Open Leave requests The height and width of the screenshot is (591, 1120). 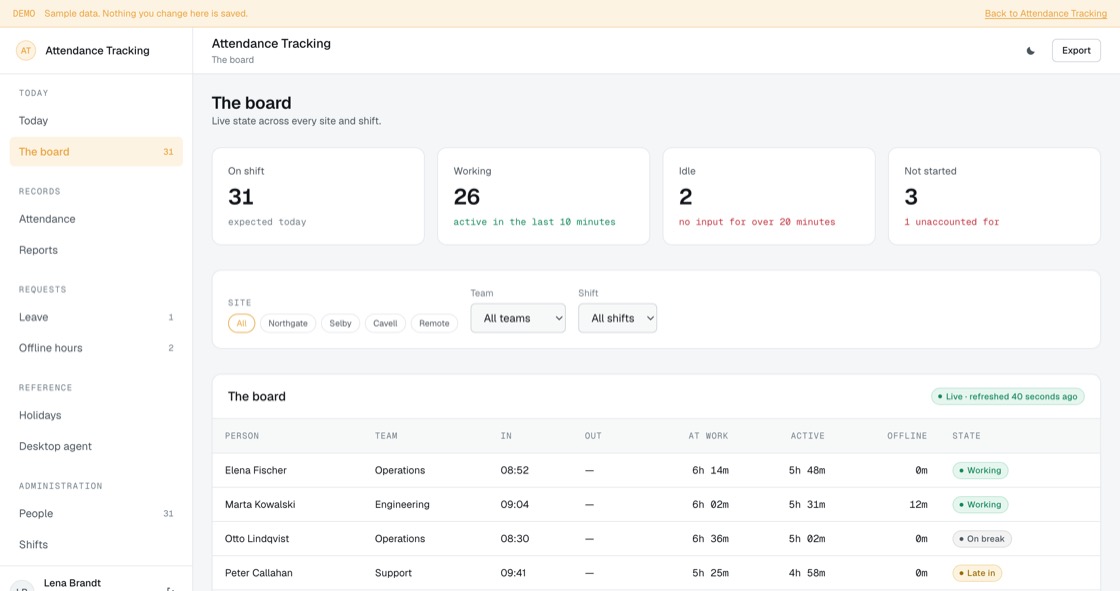(96, 317)
